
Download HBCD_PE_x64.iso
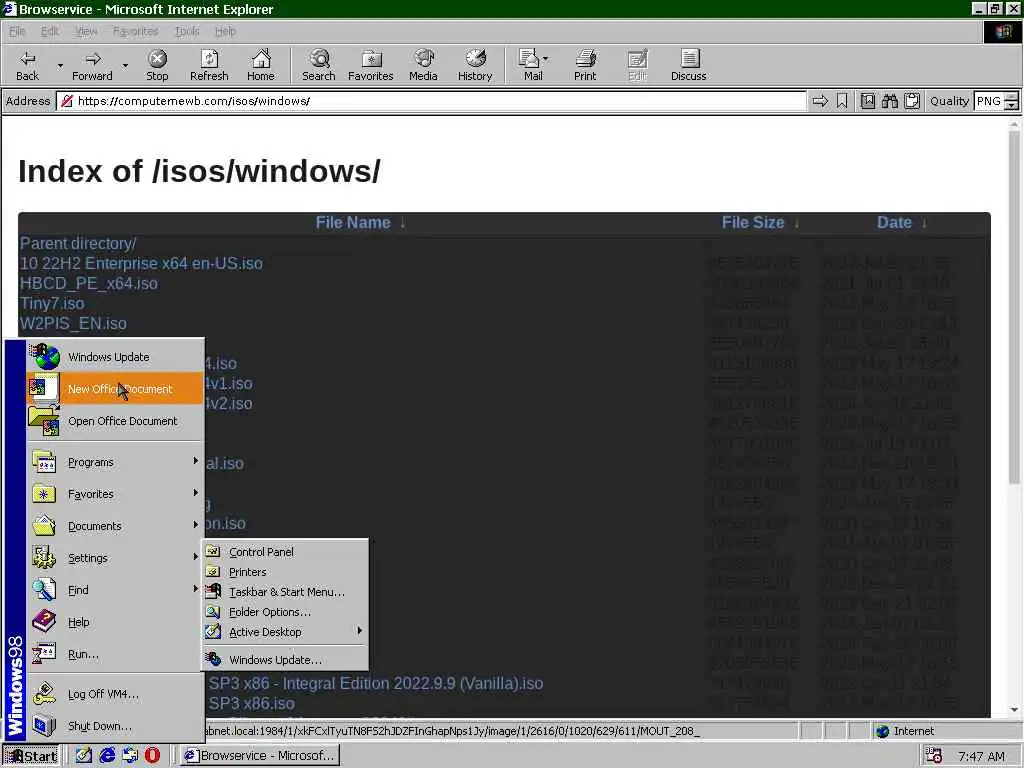point(89,283)
